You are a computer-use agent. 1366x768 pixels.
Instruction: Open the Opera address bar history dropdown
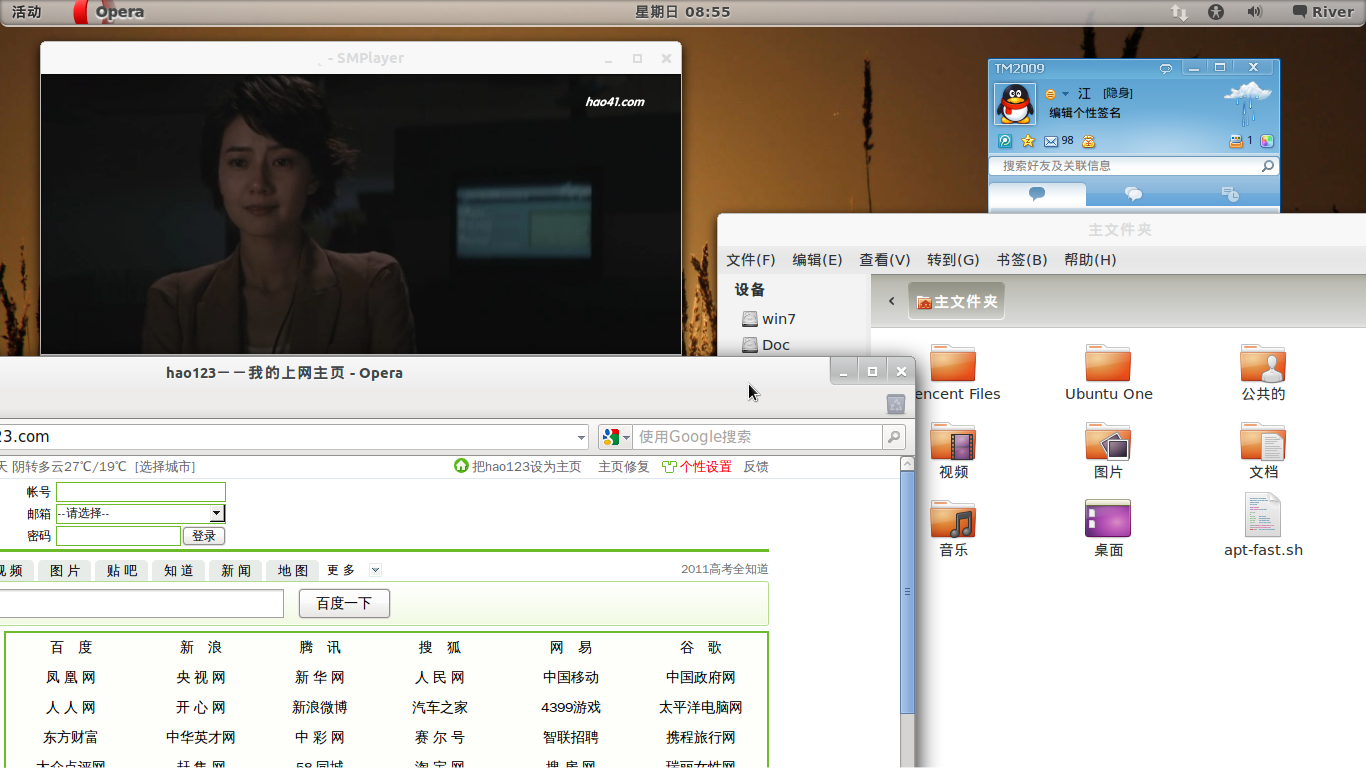click(582, 437)
